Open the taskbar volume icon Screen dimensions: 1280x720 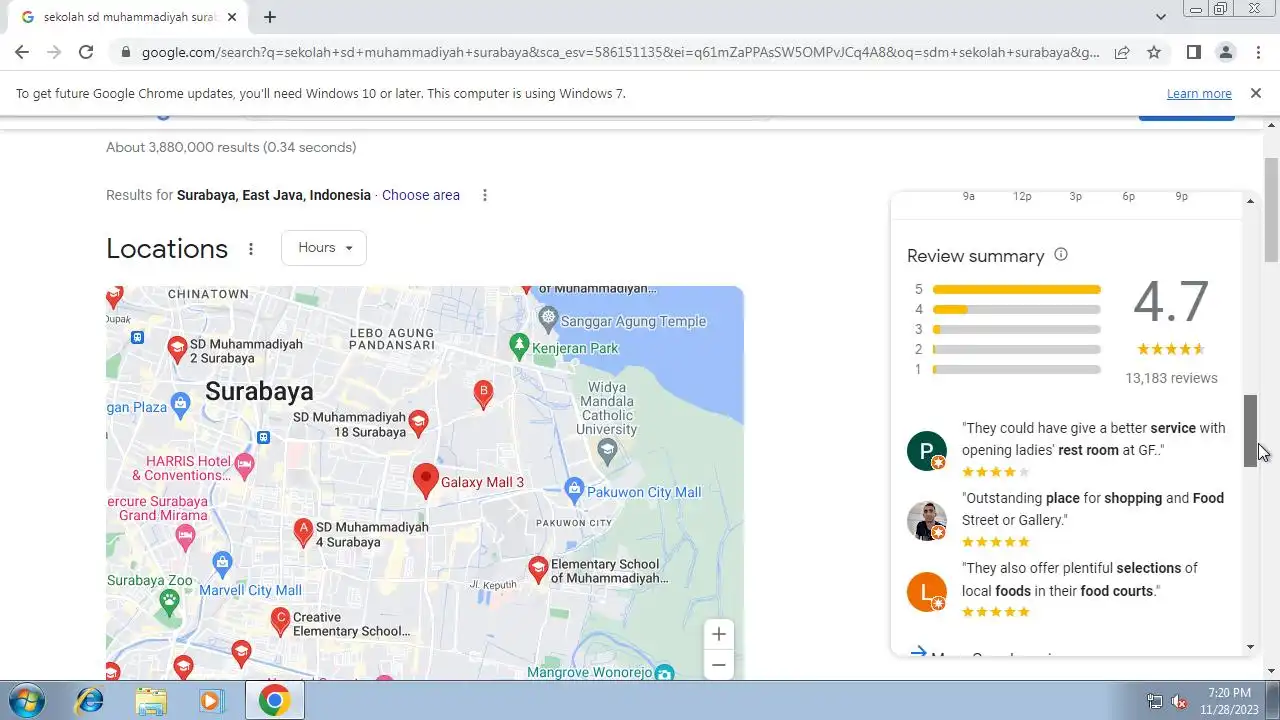coord(1179,701)
